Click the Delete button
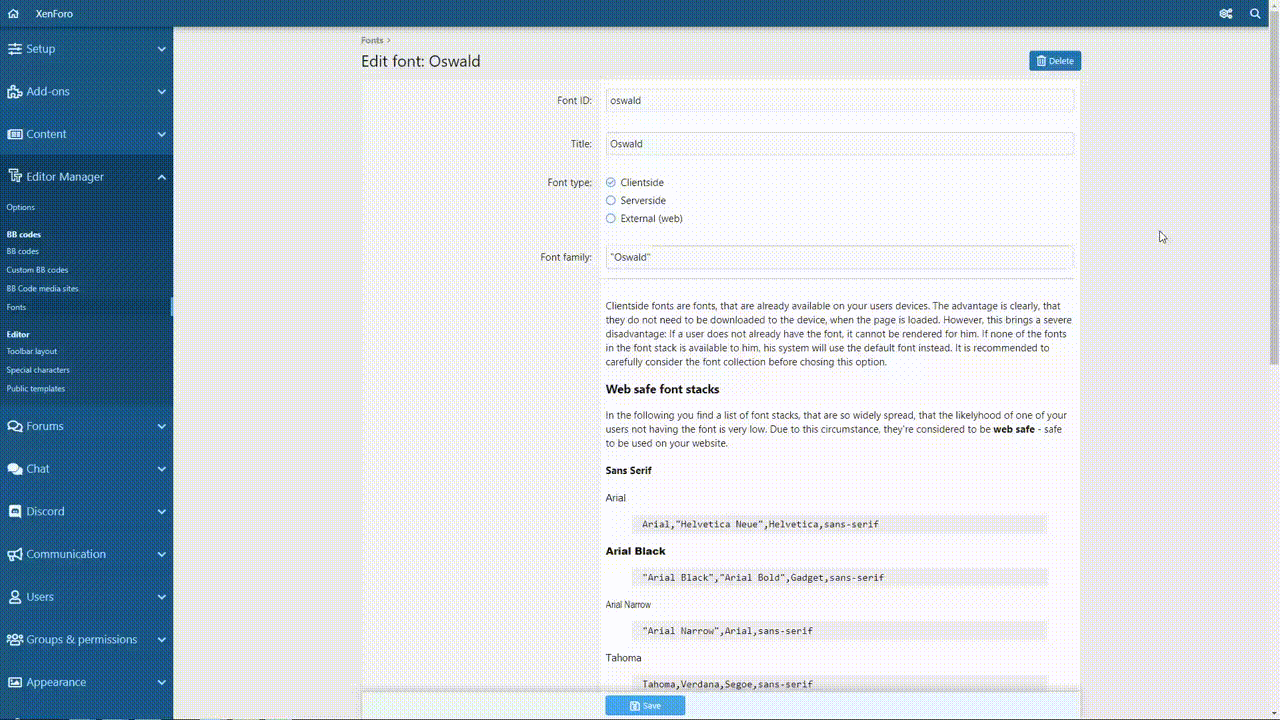 [1054, 61]
